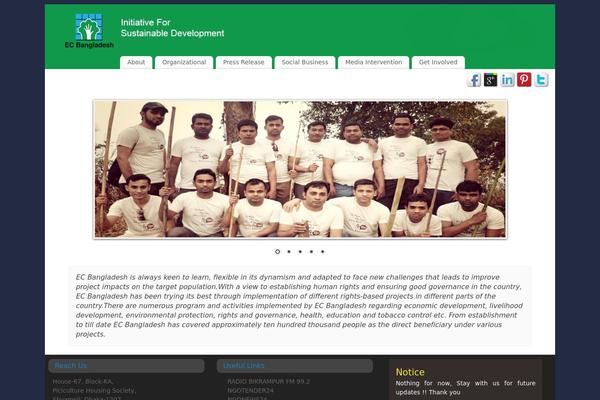Click the 'House-67, Block-KA' address line

coord(83,382)
